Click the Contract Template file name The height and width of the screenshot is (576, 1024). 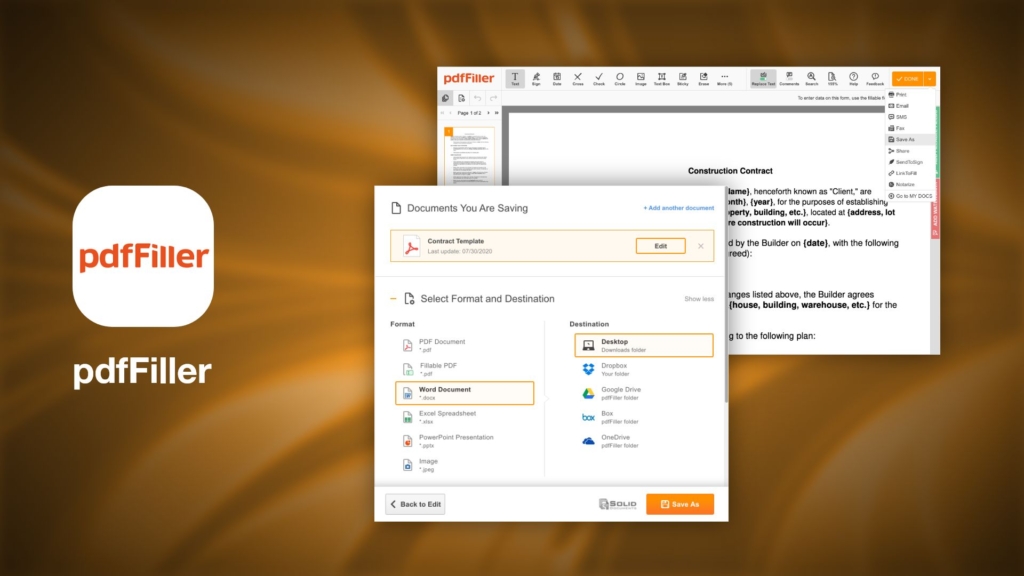click(455, 241)
